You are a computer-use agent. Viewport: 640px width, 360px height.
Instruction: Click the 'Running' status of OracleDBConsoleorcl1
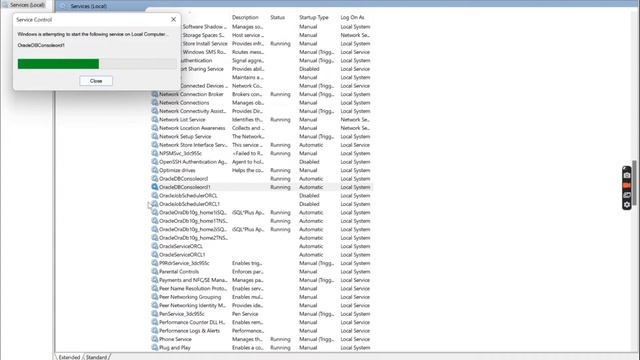(x=280, y=187)
